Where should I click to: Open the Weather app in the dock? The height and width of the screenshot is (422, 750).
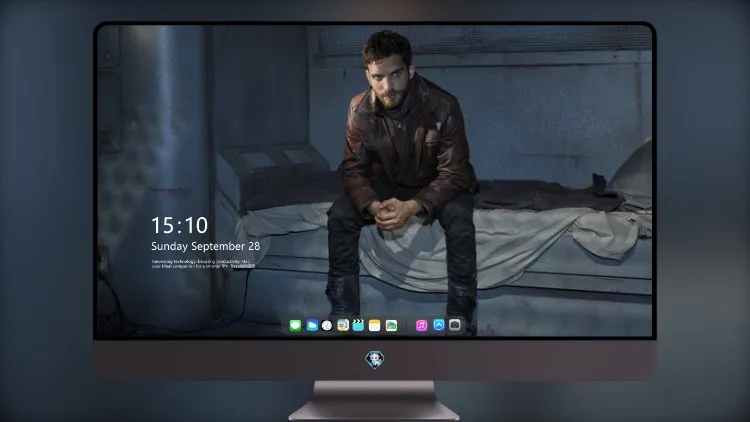(x=312, y=326)
